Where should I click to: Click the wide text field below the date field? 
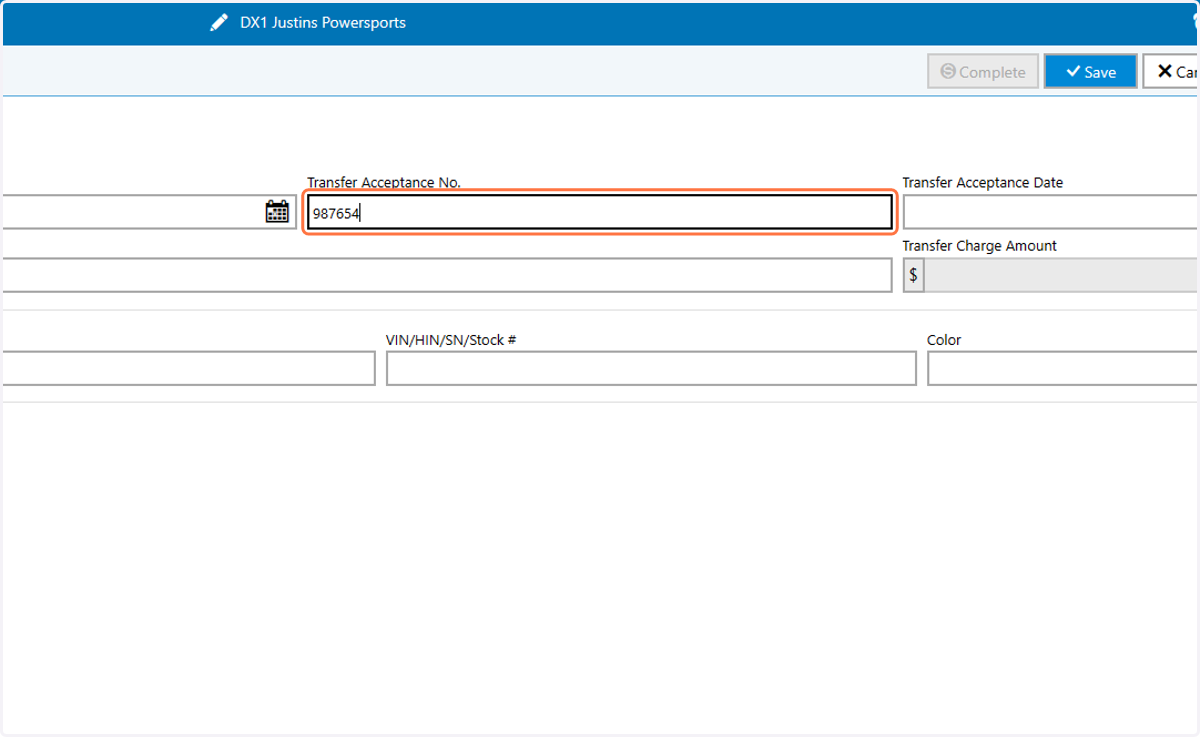(x=446, y=275)
